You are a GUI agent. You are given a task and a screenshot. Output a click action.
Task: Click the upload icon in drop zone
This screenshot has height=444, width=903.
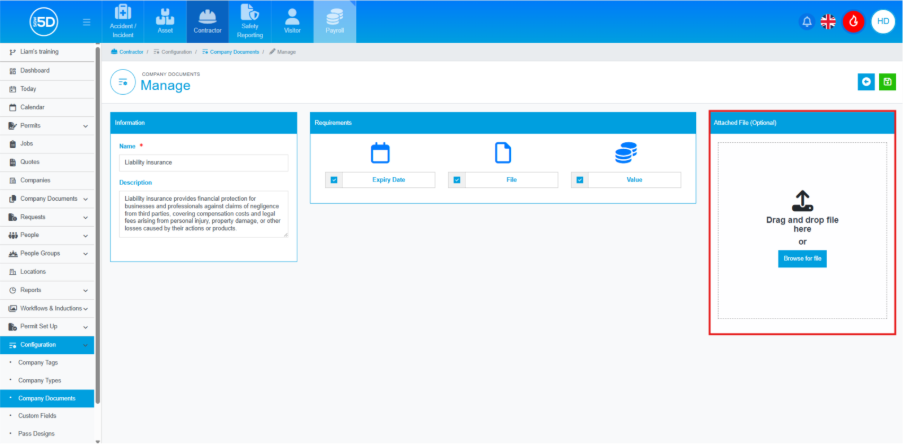[802, 200]
